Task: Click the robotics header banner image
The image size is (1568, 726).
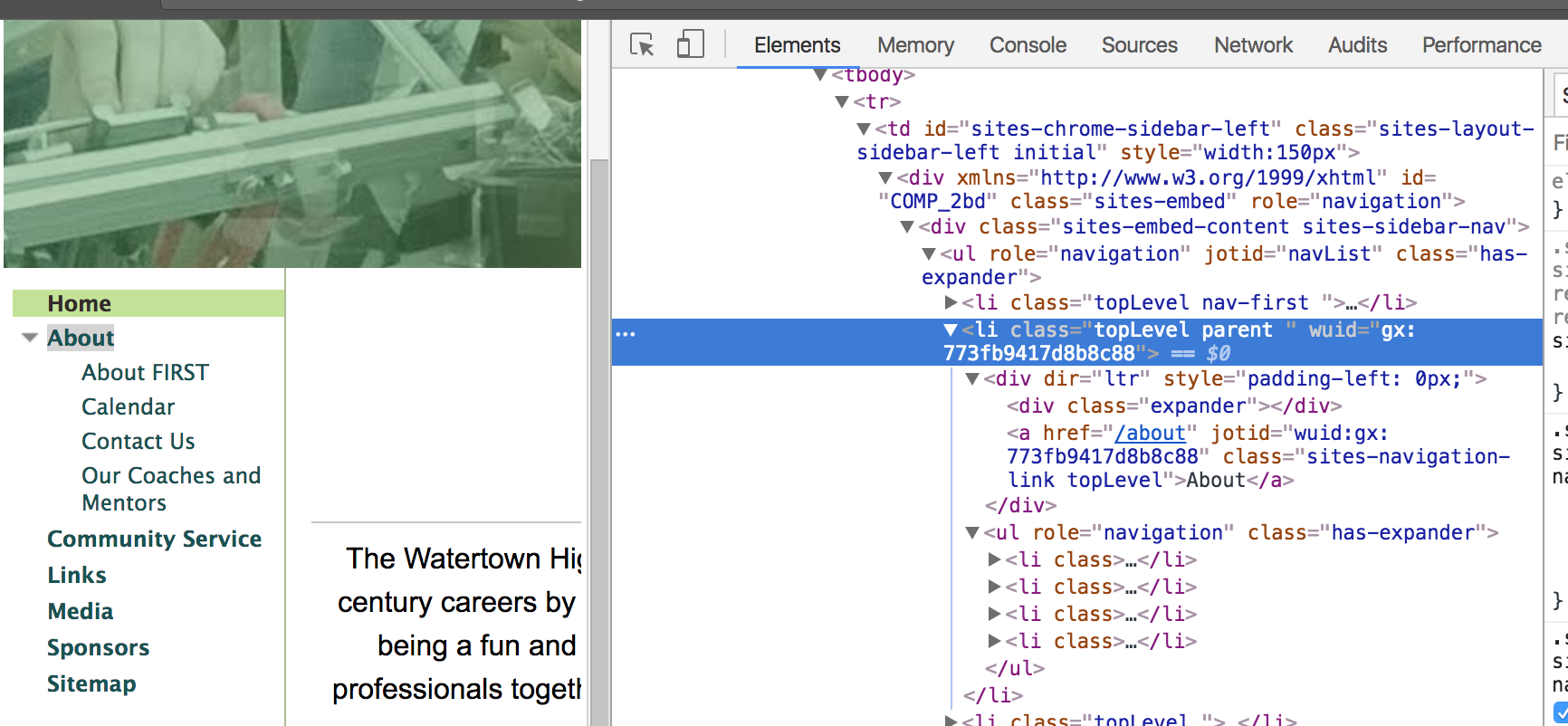Action: click(292, 144)
